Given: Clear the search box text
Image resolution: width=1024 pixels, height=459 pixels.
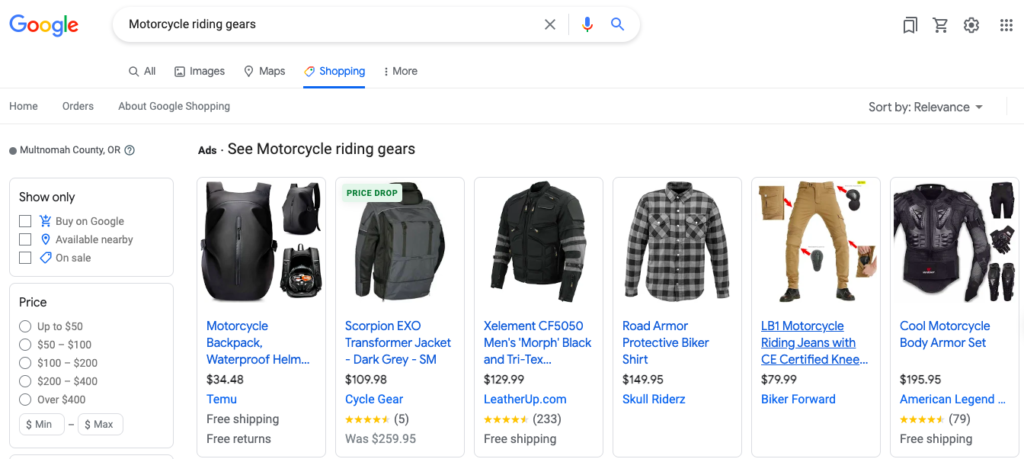Looking at the screenshot, I should click(549, 25).
